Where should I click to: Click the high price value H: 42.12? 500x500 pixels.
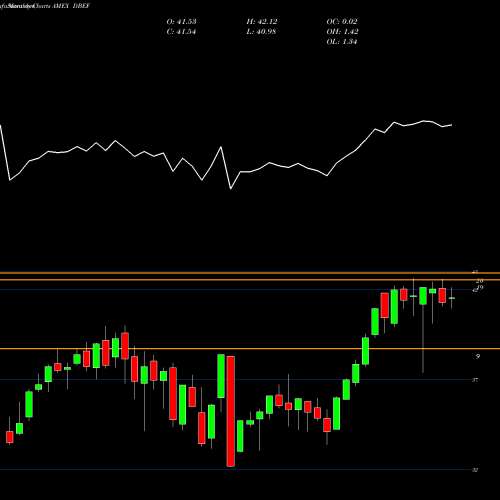262,22
